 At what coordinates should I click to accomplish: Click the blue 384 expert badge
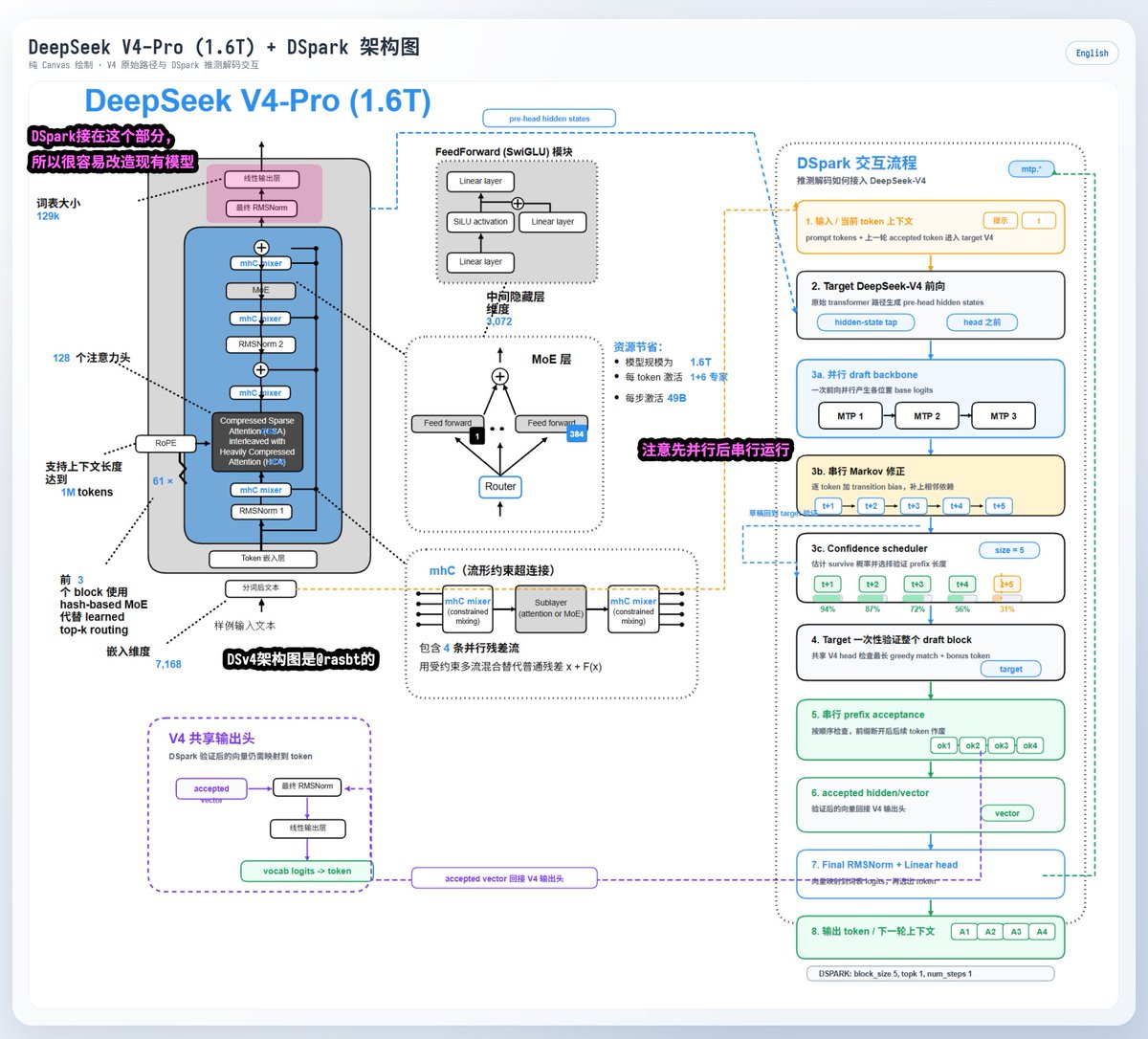pos(577,434)
